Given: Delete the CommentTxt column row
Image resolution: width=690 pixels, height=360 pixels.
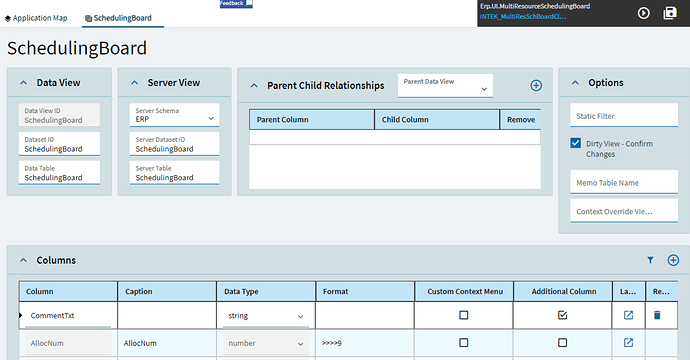Looking at the screenshot, I should click(x=657, y=315).
